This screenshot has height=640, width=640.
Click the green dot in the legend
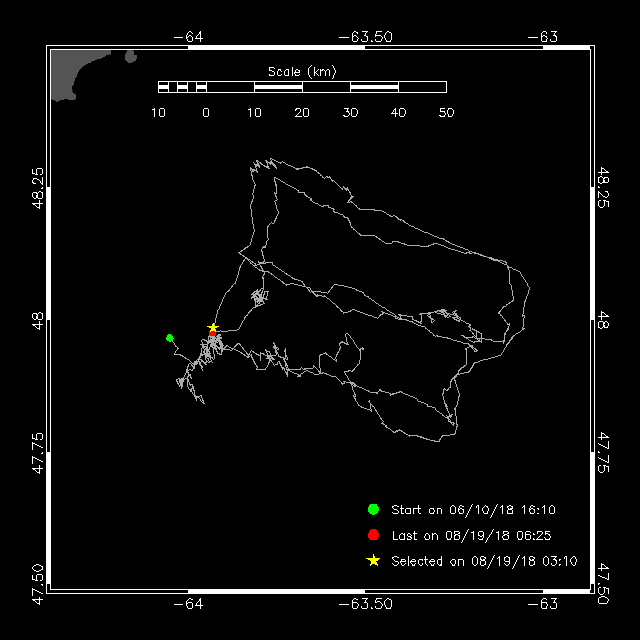pos(373,509)
